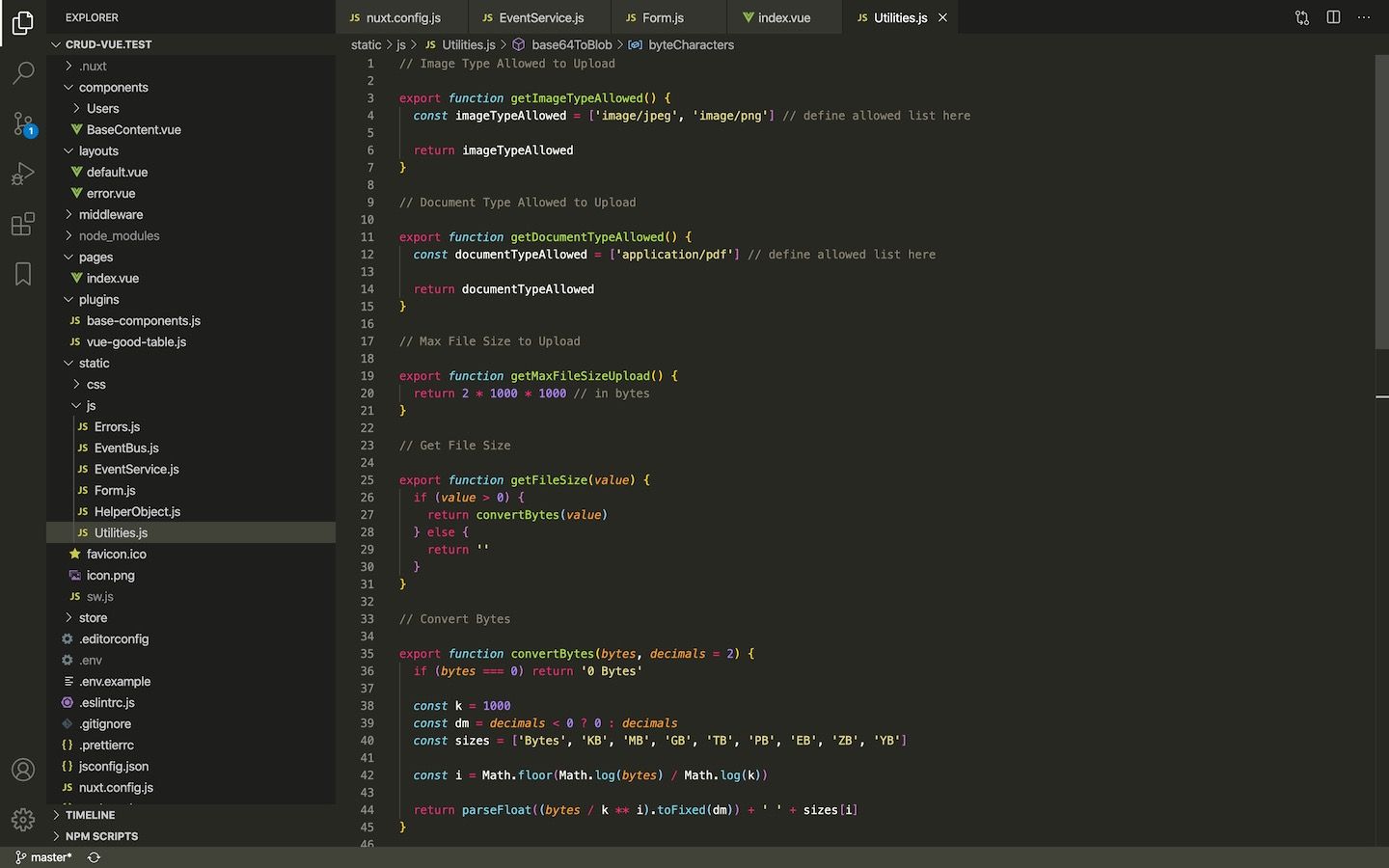Switch to the nuxt.config.js tab

pyautogui.click(x=402, y=17)
